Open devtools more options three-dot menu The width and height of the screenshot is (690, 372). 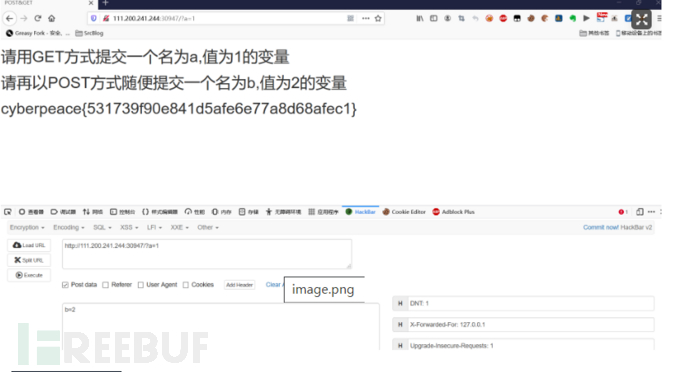[651, 212]
